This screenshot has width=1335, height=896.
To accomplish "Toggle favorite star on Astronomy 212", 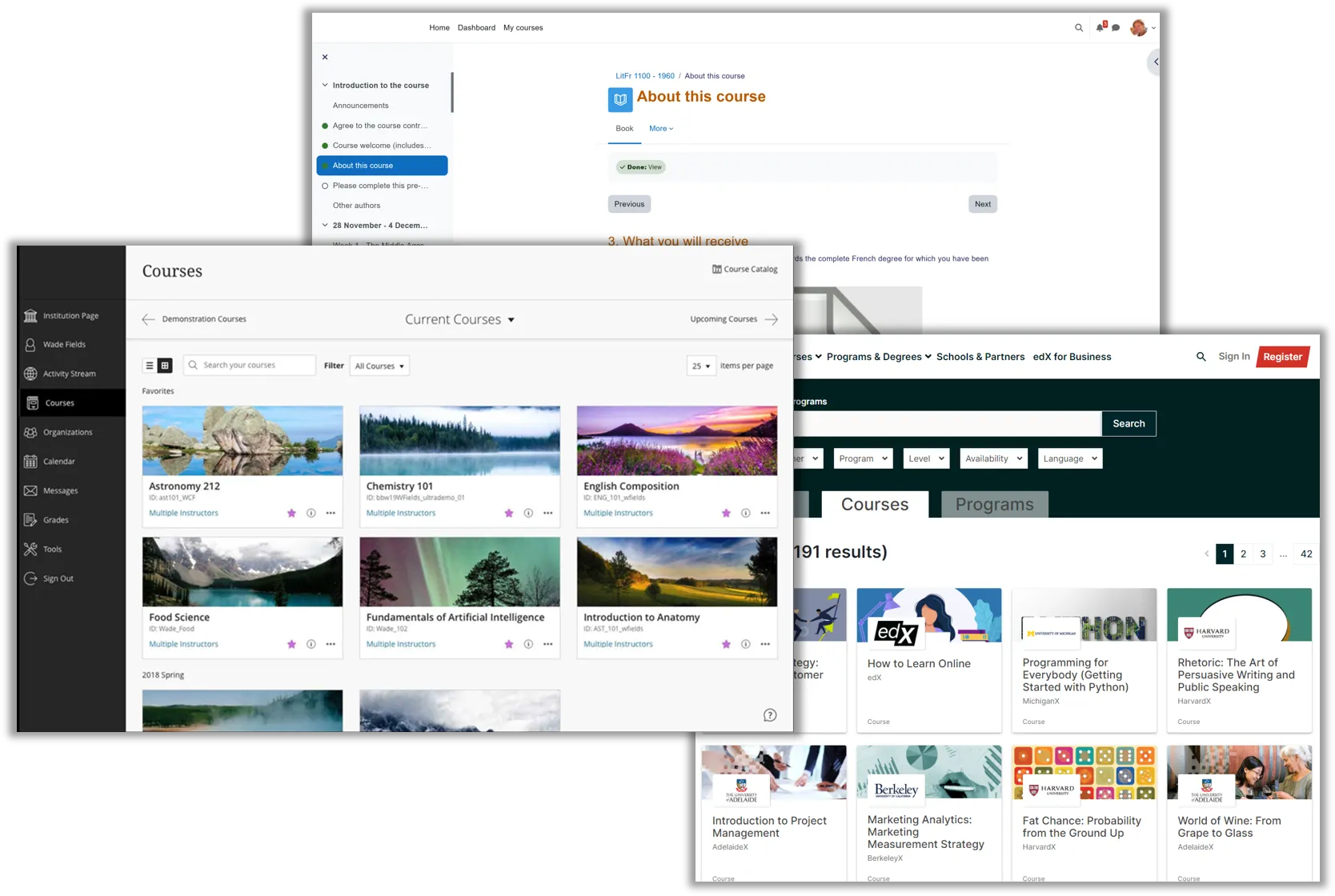I will click(x=291, y=513).
